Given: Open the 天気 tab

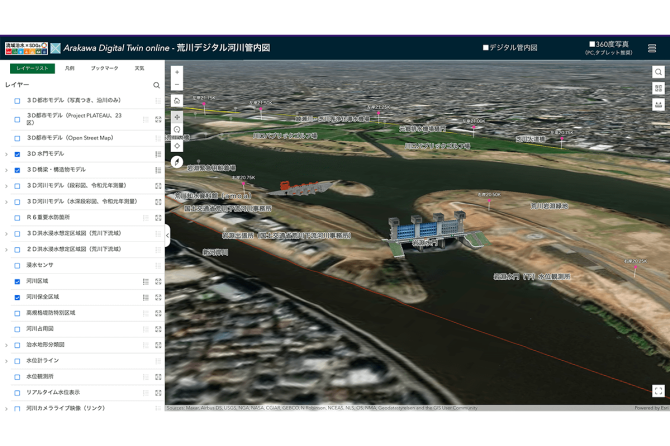Looking at the screenshot, I should 140,68.
